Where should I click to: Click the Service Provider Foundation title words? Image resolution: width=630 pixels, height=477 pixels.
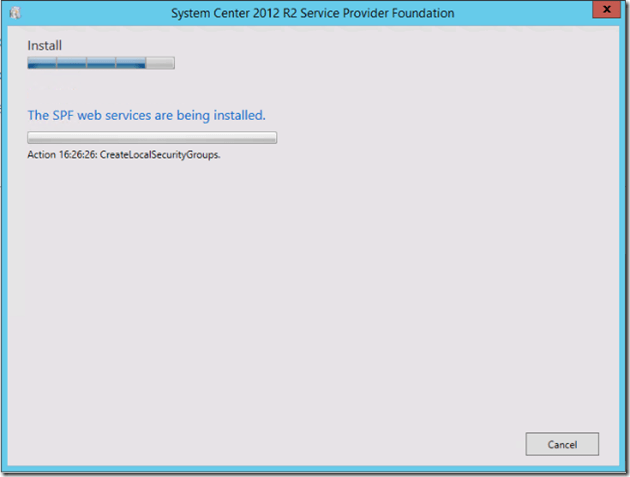click(385, 13)
